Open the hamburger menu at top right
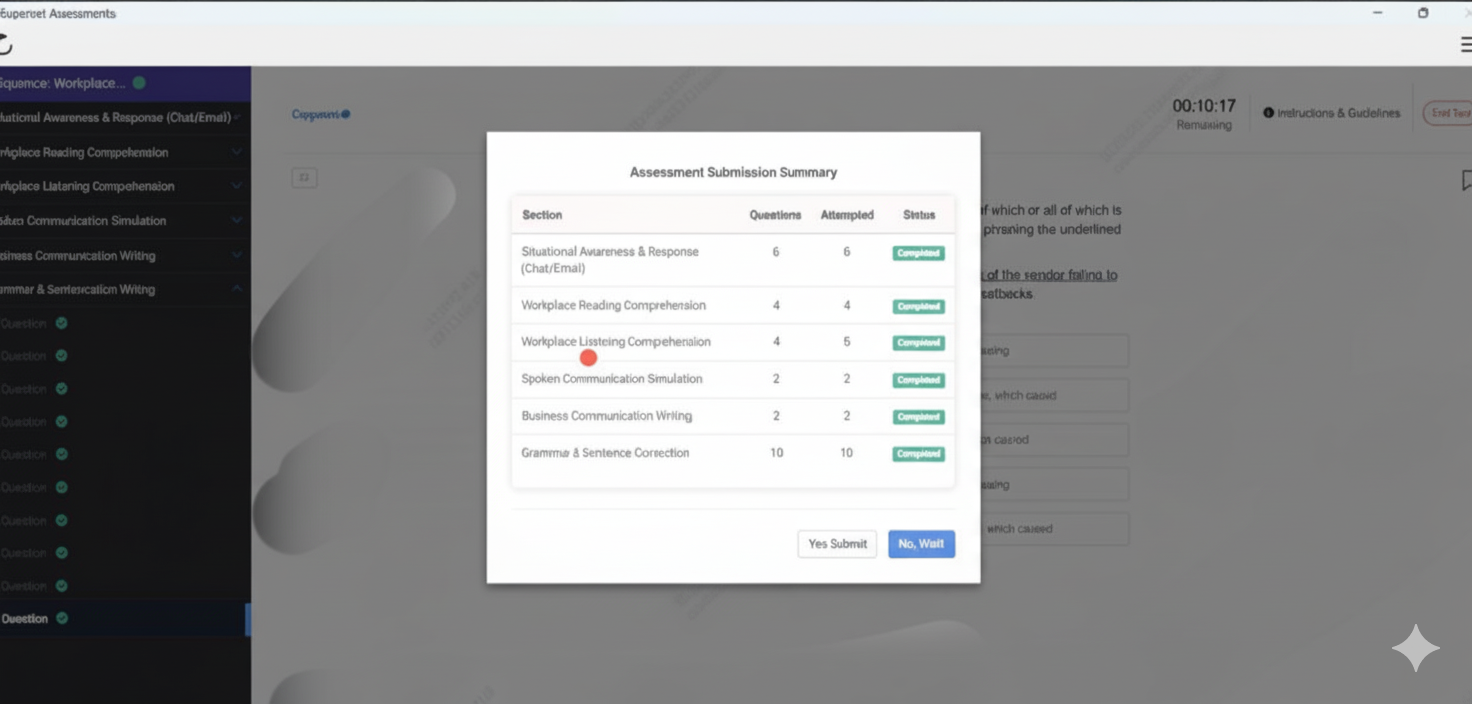The height and width of the screenshot is (704, 1472). (1464, 44)
